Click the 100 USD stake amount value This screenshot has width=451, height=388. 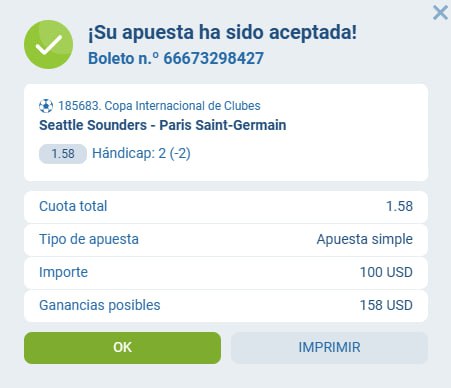pos(386,272)
